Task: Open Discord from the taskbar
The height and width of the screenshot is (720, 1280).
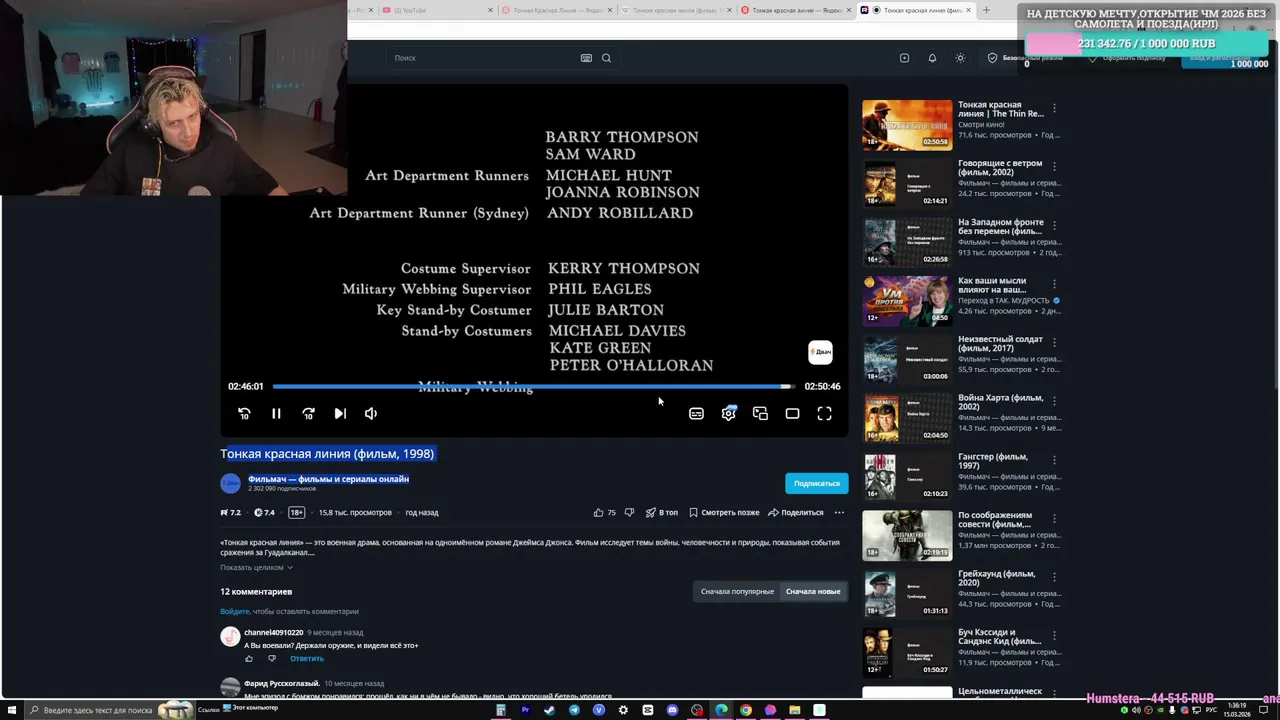Action: 672,710
